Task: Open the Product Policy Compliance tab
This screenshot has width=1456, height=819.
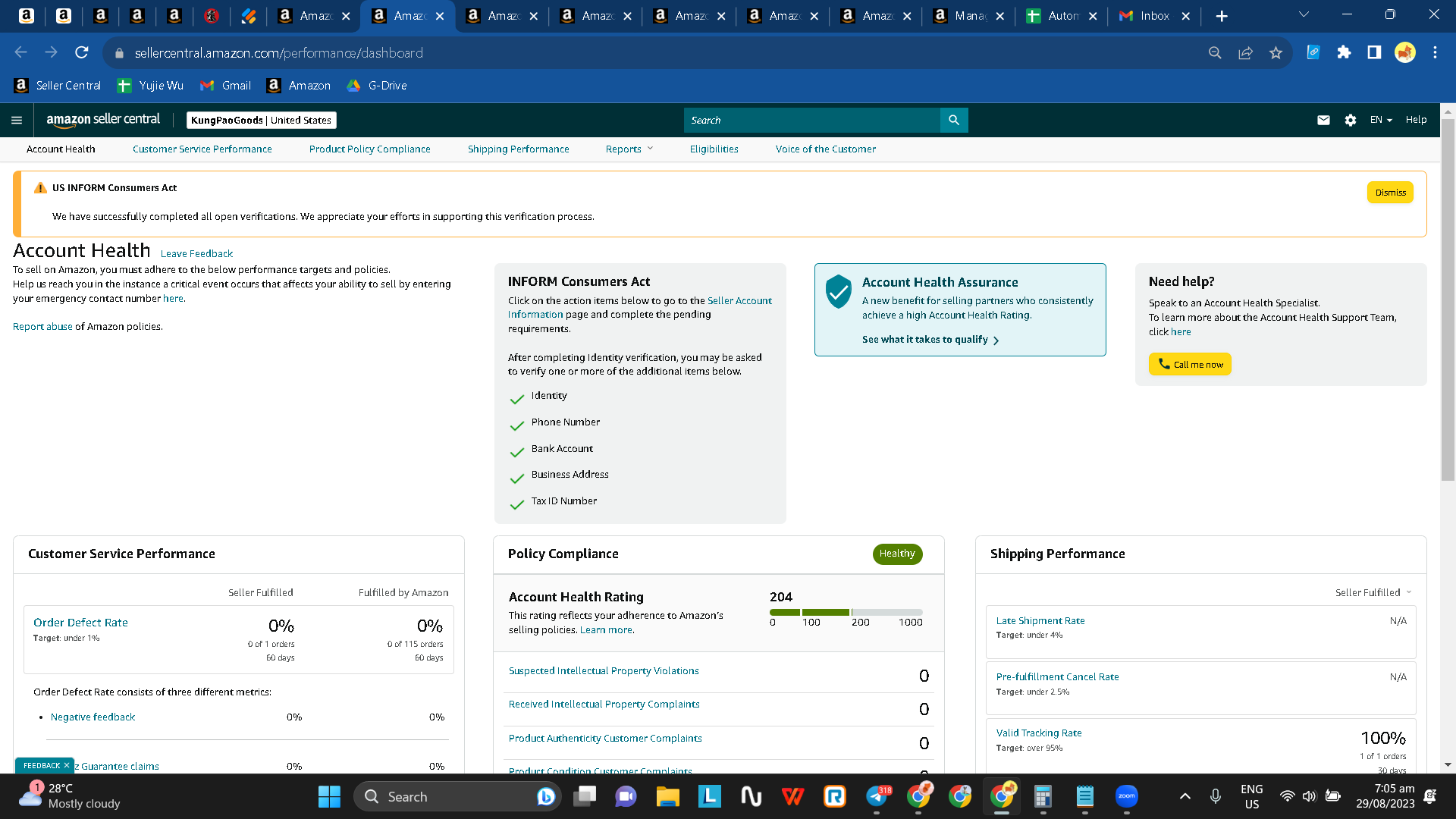Action: [369, 149]
